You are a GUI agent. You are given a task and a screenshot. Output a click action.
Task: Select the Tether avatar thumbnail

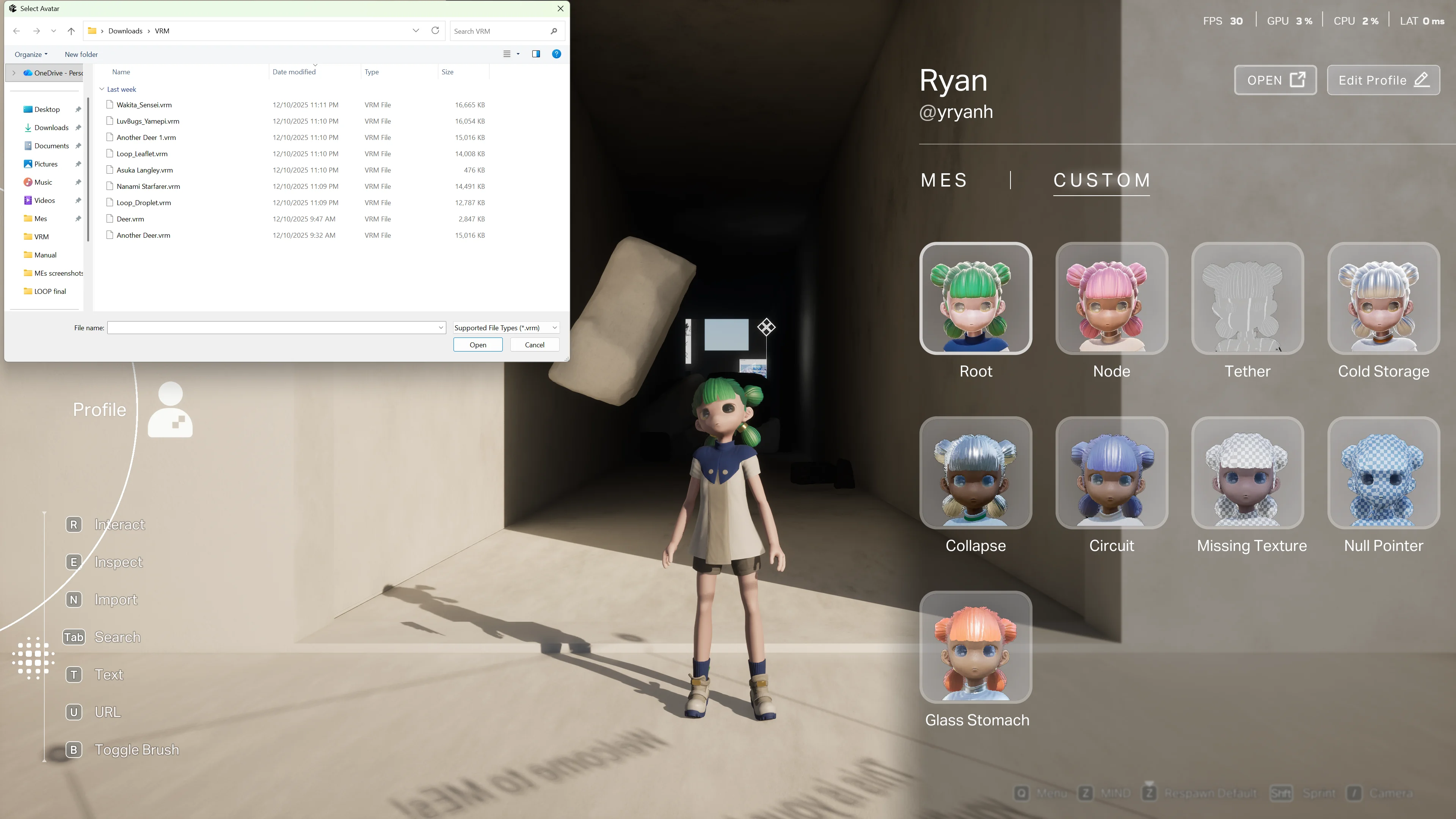1247,298
